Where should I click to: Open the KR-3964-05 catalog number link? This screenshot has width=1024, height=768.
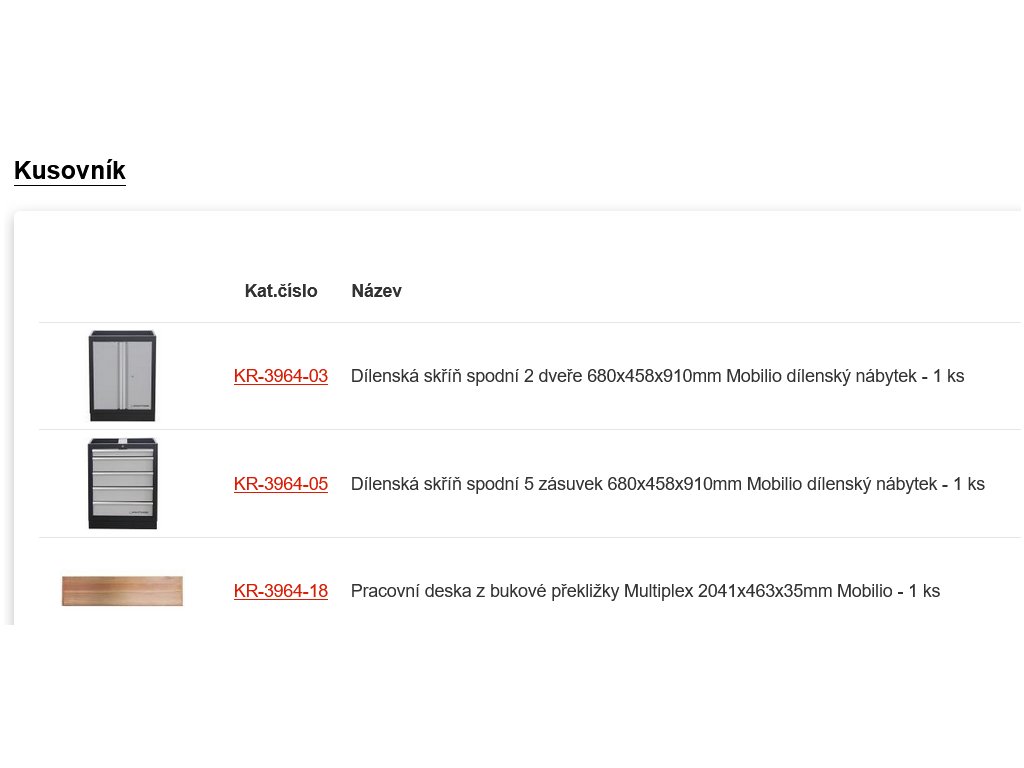[x=281, y=484]
